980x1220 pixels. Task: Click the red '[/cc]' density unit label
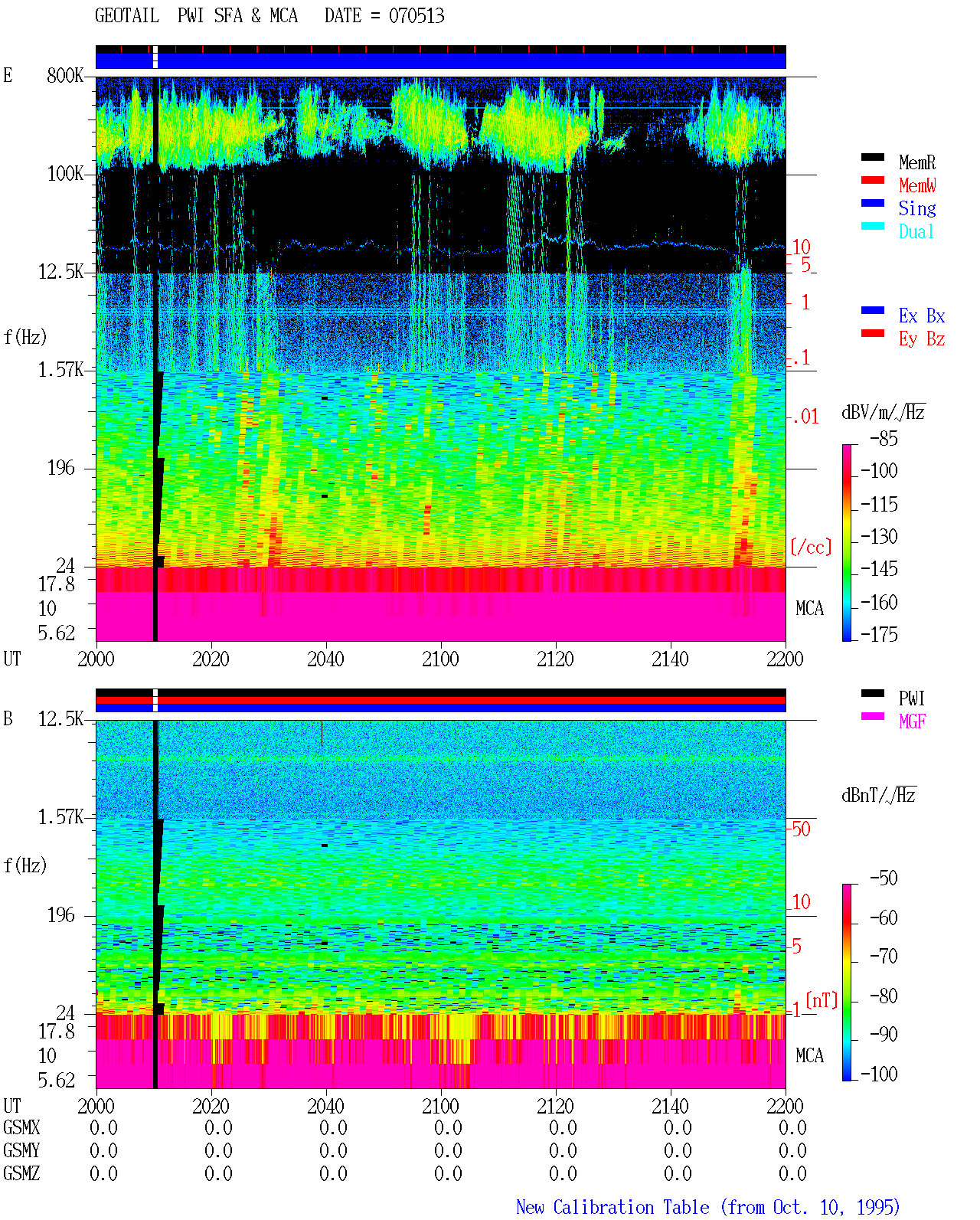(811, 547)
